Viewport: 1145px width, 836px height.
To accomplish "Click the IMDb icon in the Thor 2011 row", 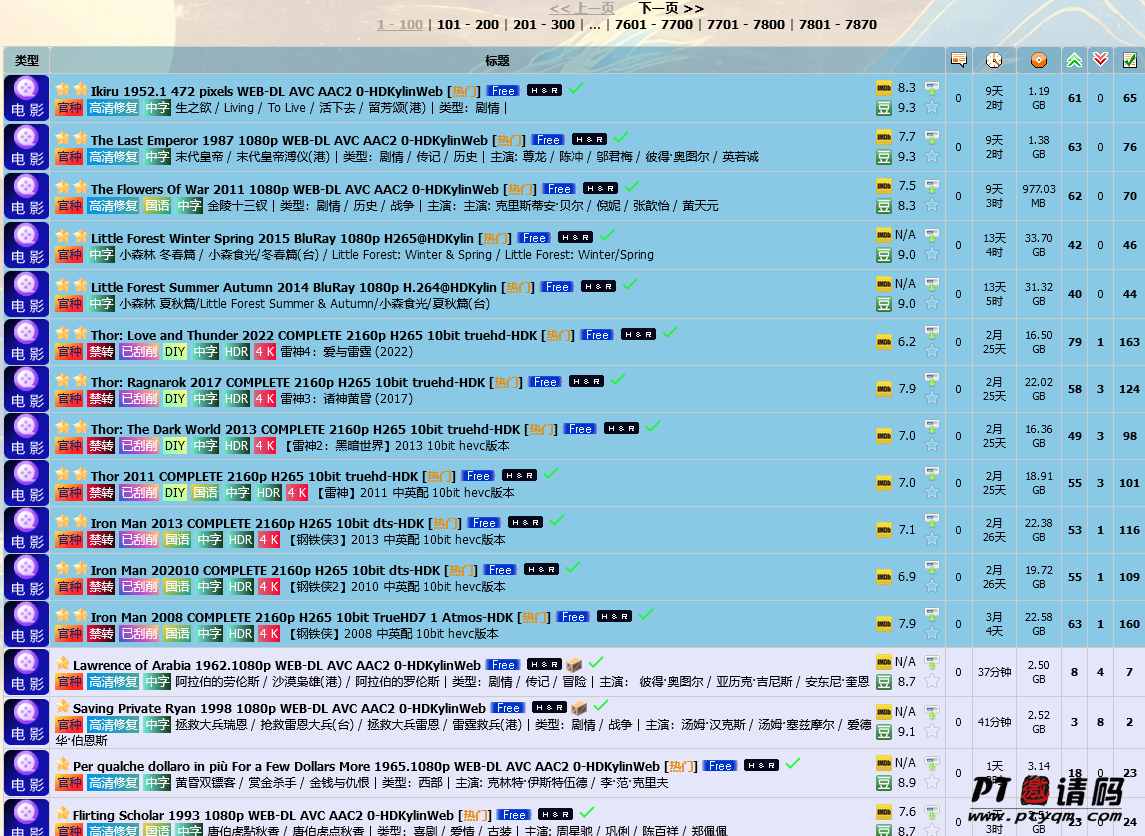I will (884, 483).
